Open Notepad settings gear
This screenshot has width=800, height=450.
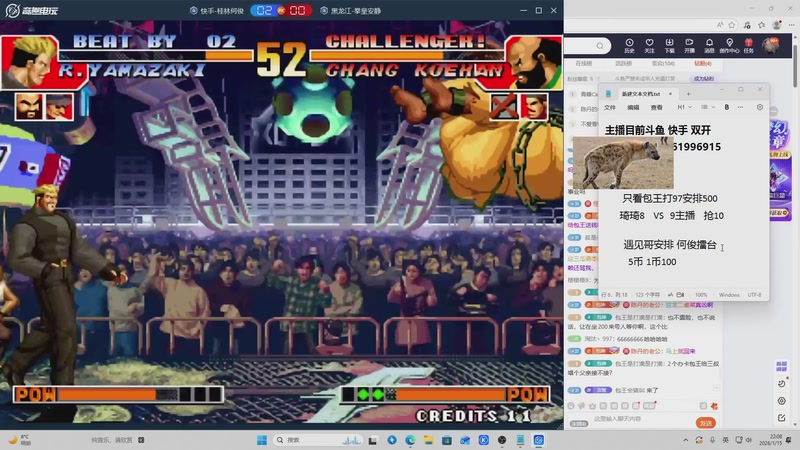click(x=760, y=107)
